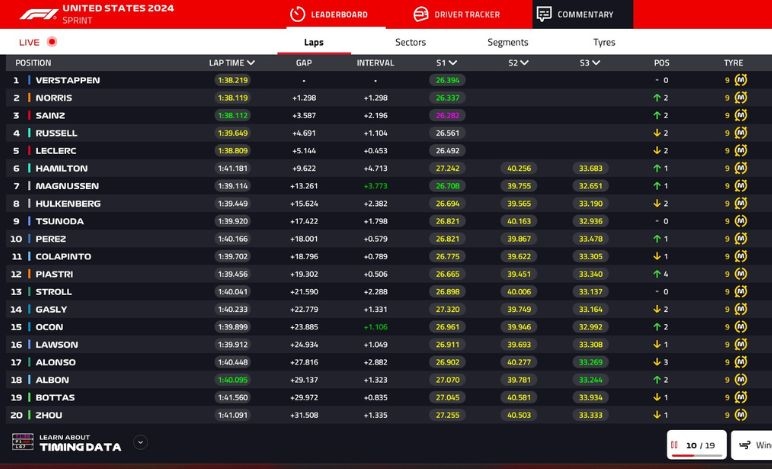Click the Timing Data icon at bottom left
Image resolution: width=772 pixels, height=469 pixels.
pyautogui.click(x=22, y=442)
